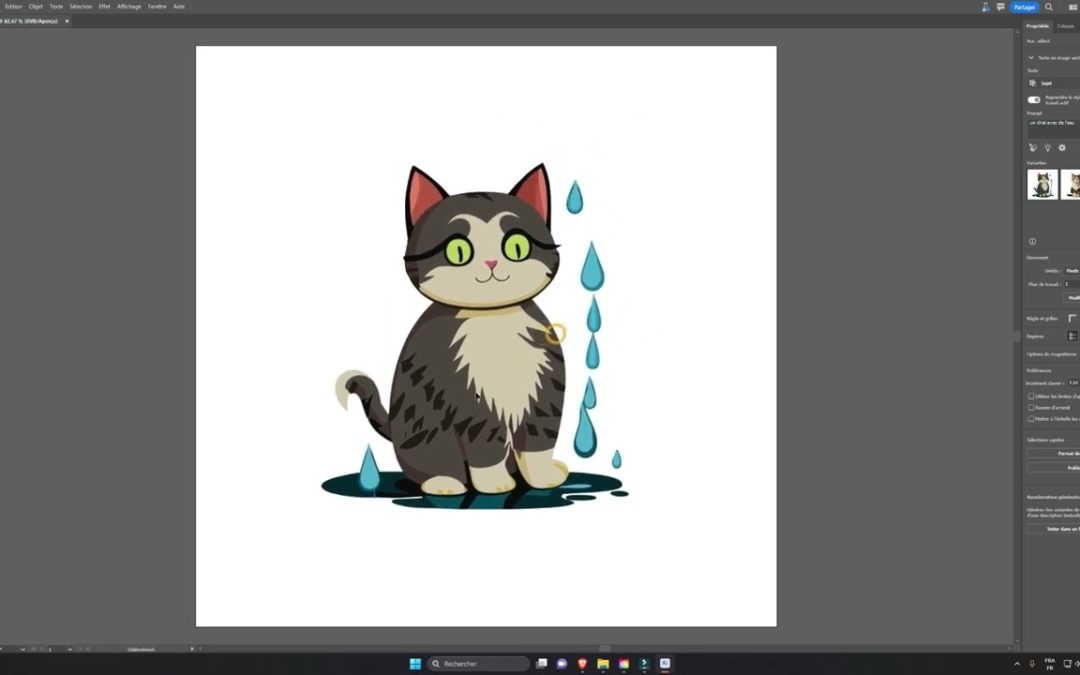Edit the Incrément clavier value field
This screenshot has height=675, width=1080.
[x=1073, y=382]
